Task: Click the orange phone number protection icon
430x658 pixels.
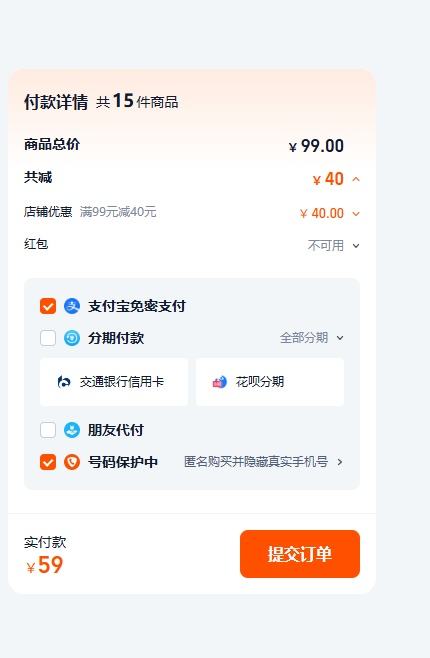Action: (x=72, y=462)
